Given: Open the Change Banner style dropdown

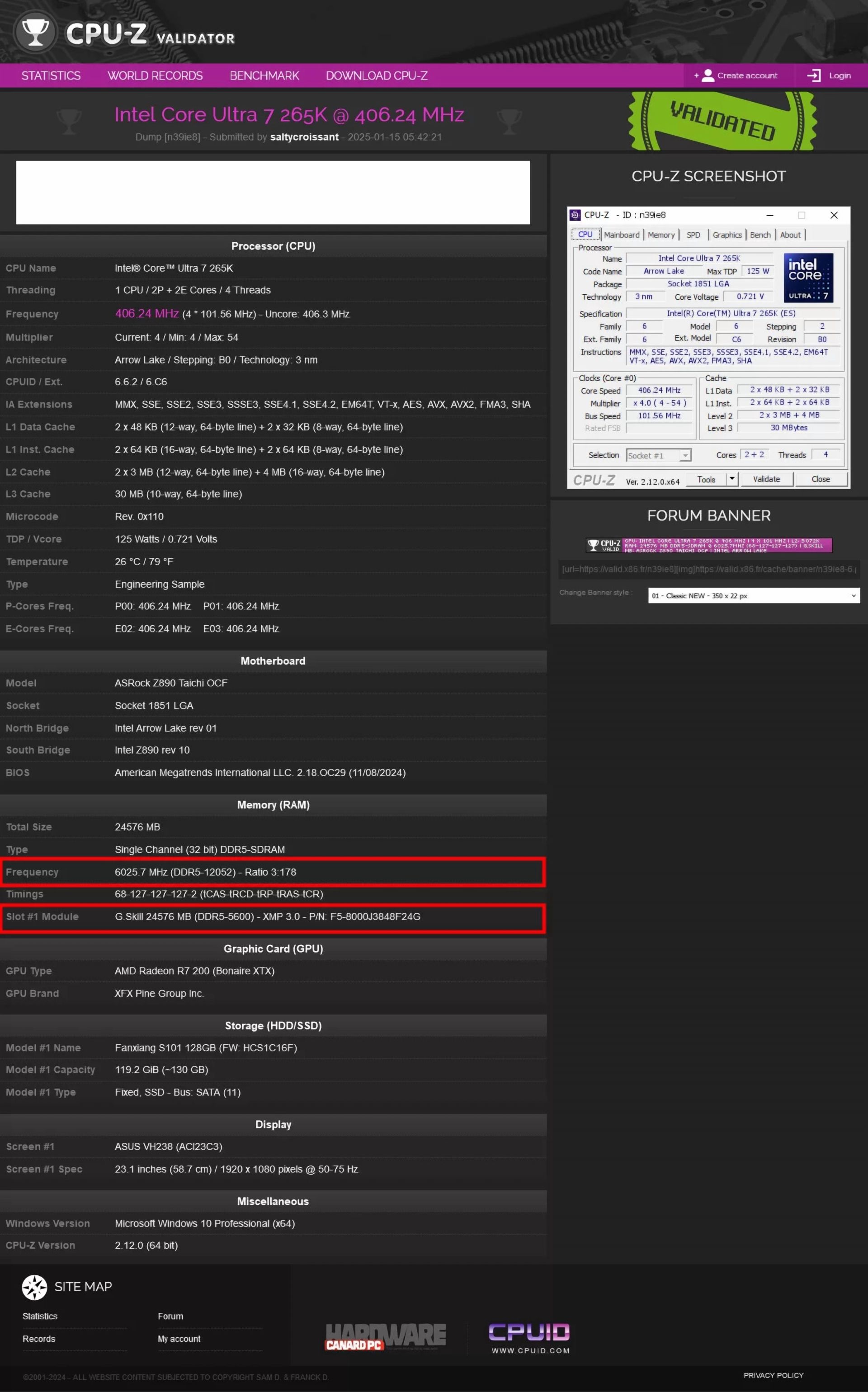Looking at the screenshot, I should pyautogui.click(x=754, y=595).
